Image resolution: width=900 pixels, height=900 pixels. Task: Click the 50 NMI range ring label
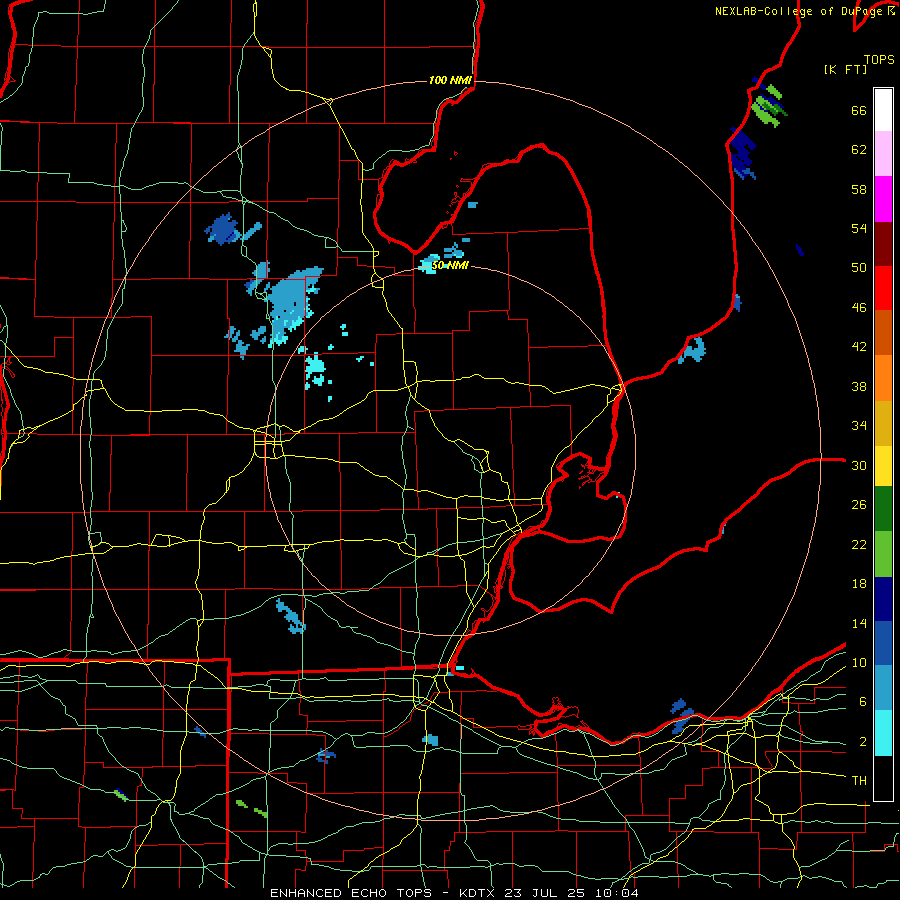pyautogui.click(x=450, y=265)
